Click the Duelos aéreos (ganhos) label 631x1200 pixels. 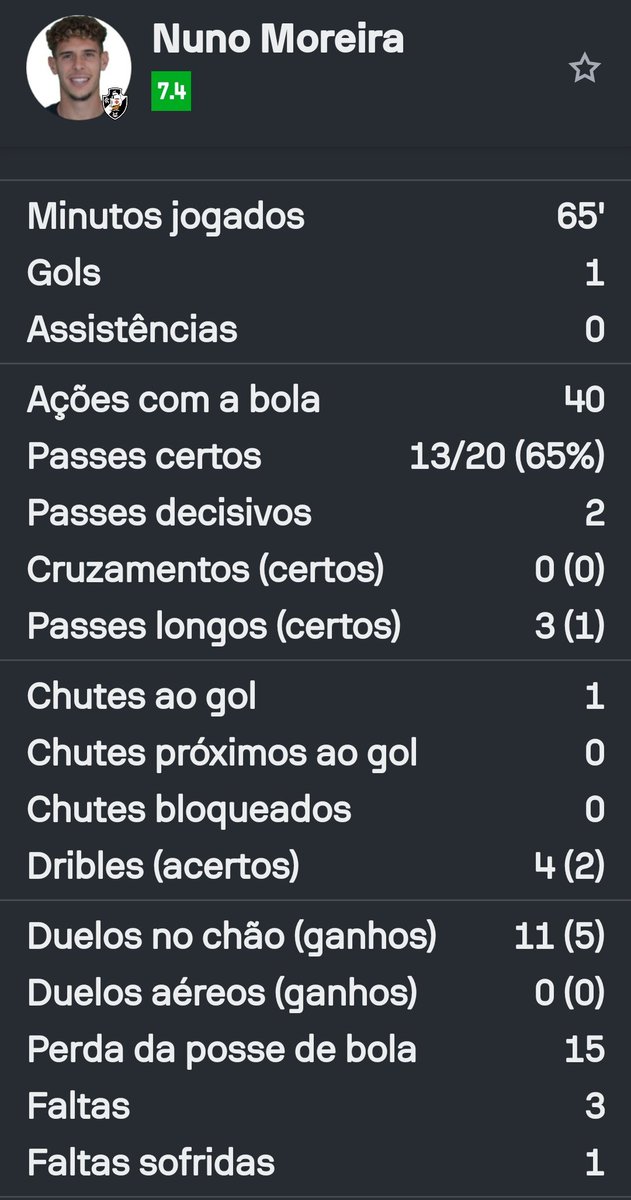click(x=222, y=993)
